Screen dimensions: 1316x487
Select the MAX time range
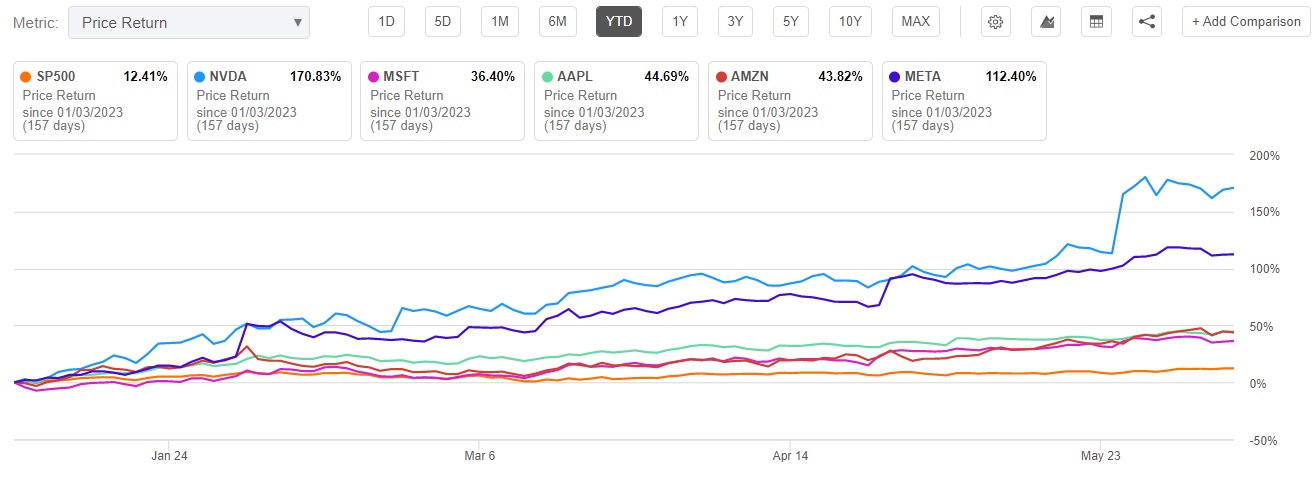click(x=915, y=22)
